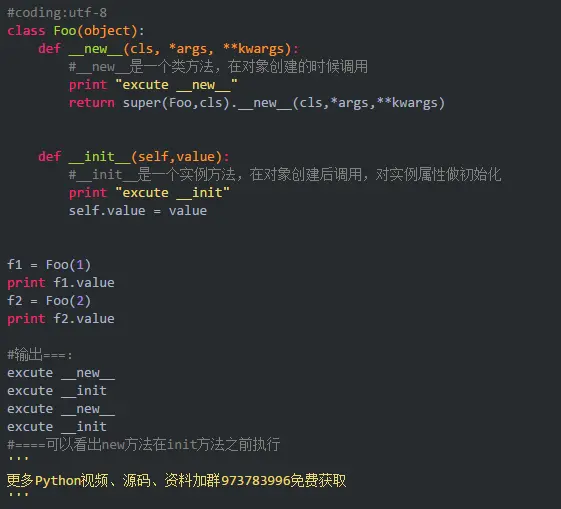Click the '#输出===:' comment line
Viewport: 561px width, 509px height.
pos(40,355)
